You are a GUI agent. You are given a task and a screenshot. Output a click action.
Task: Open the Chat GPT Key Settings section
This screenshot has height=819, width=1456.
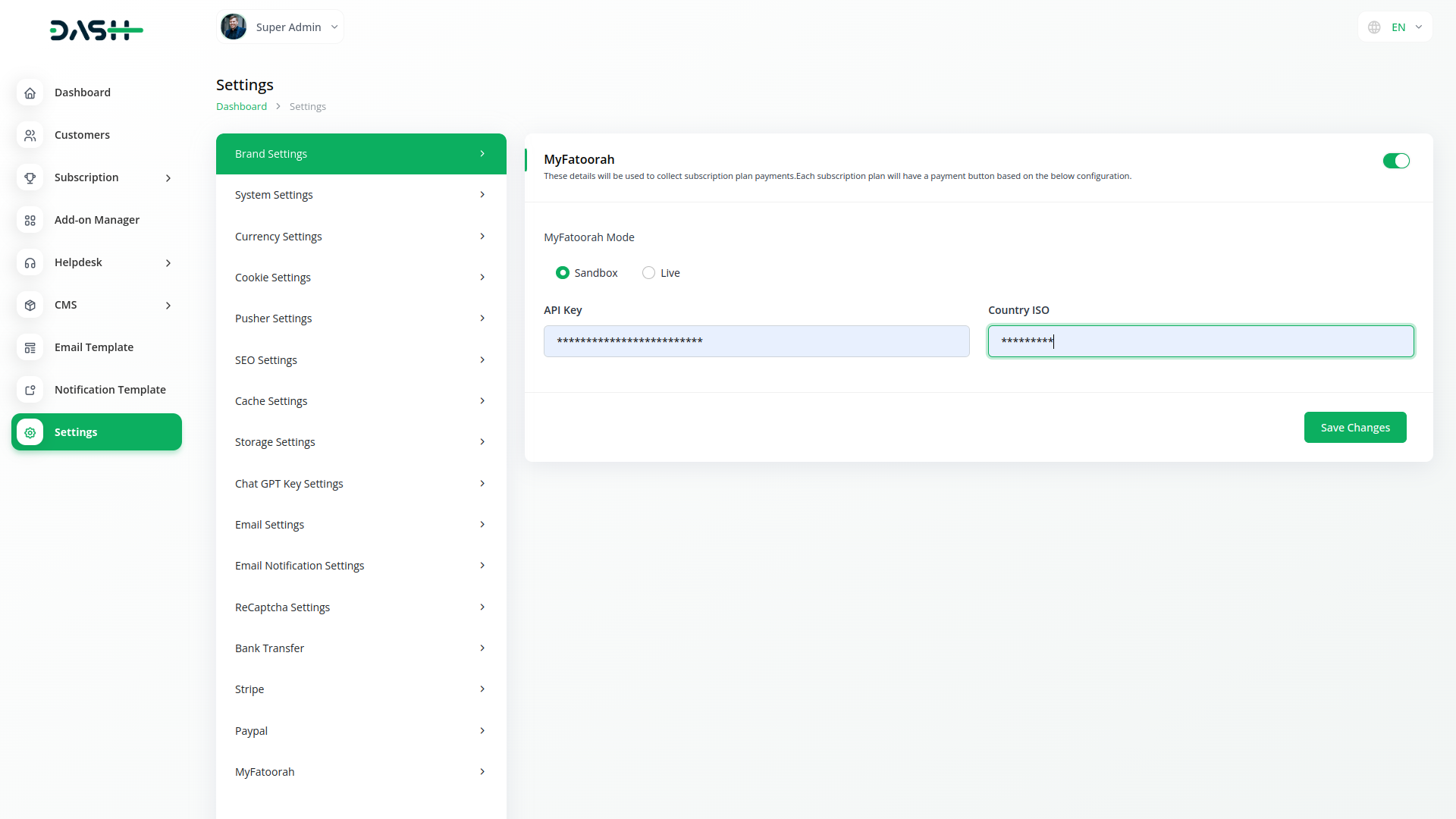pos(361,484)
